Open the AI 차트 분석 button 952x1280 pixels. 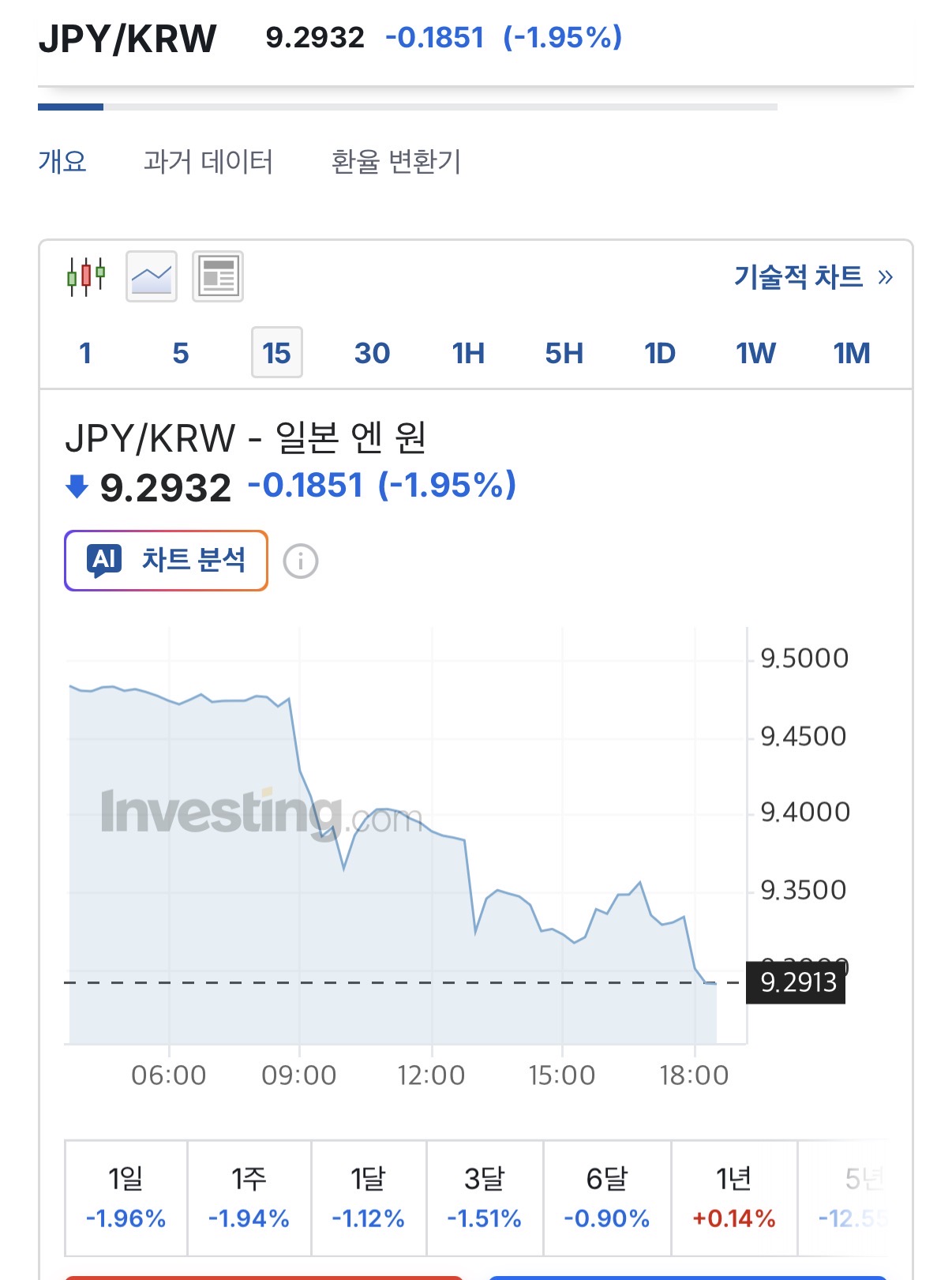166,561
